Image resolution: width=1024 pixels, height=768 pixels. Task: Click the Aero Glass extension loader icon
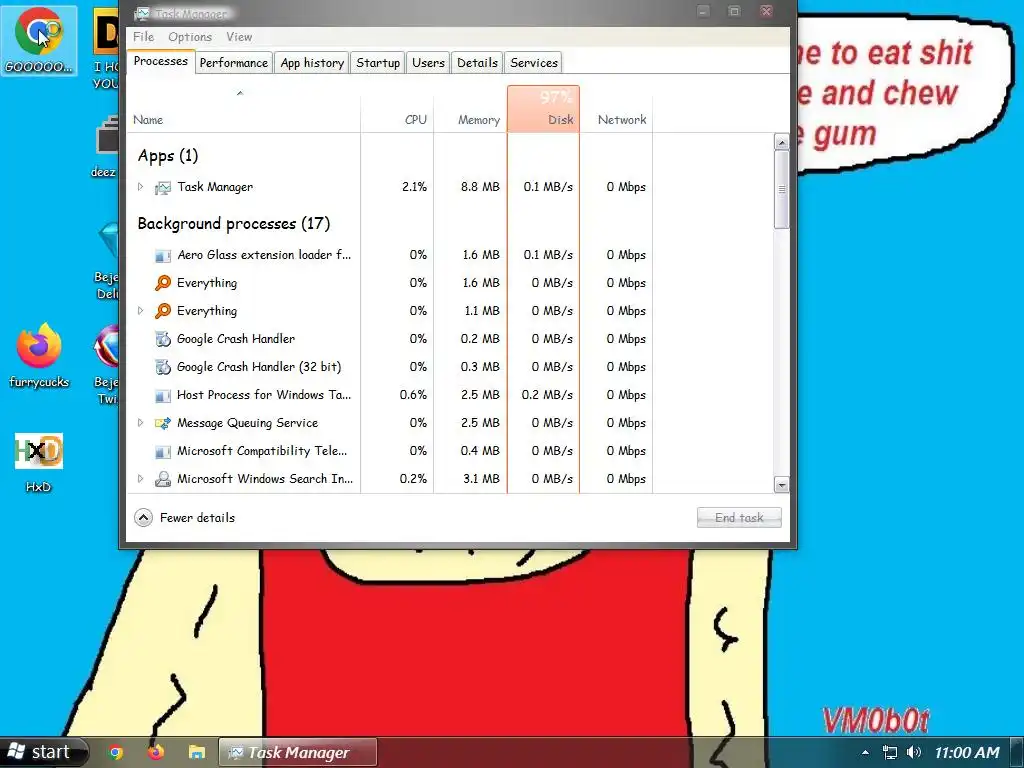(163, 255)
